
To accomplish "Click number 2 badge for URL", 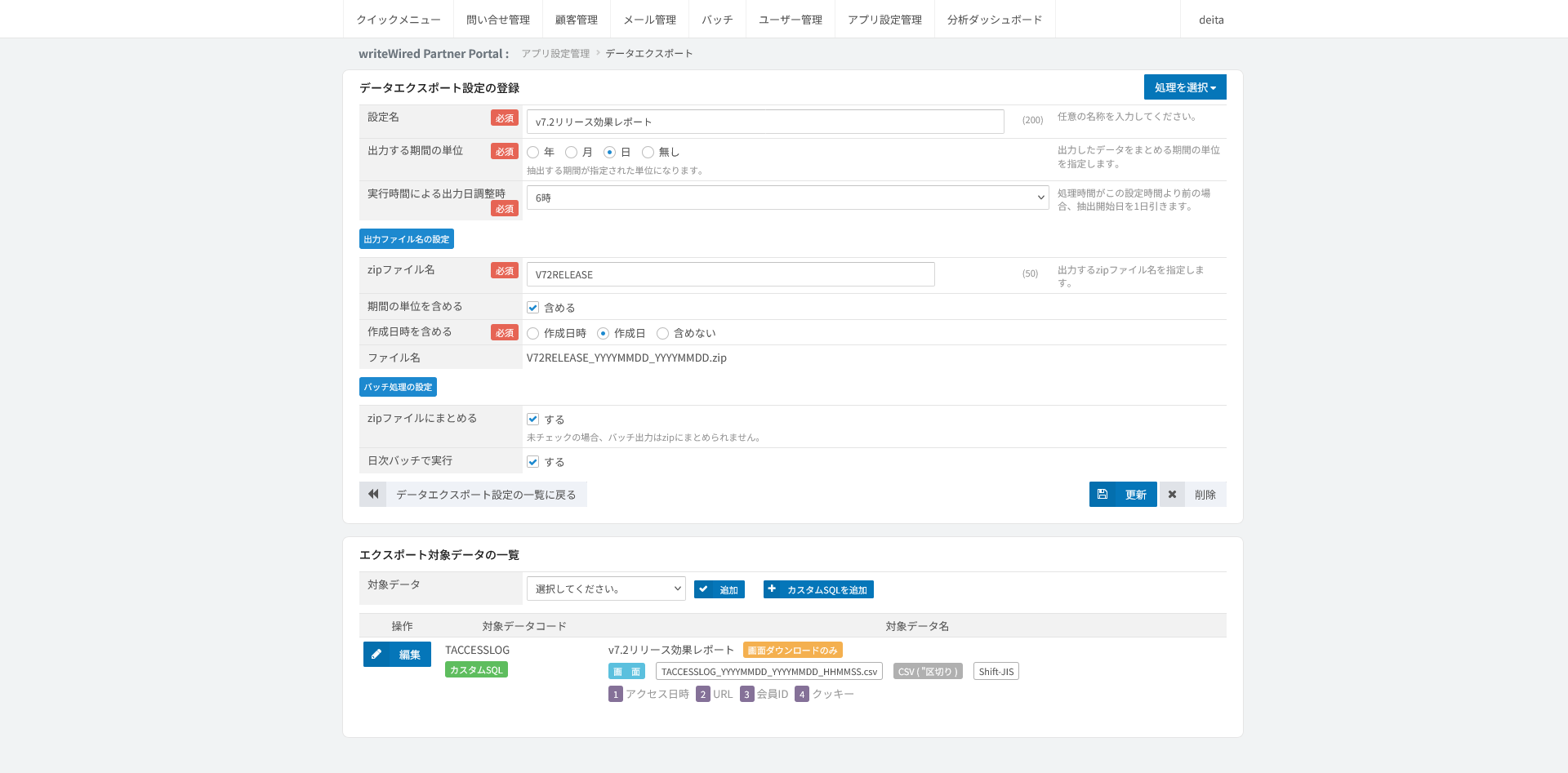I will [703, 694].
